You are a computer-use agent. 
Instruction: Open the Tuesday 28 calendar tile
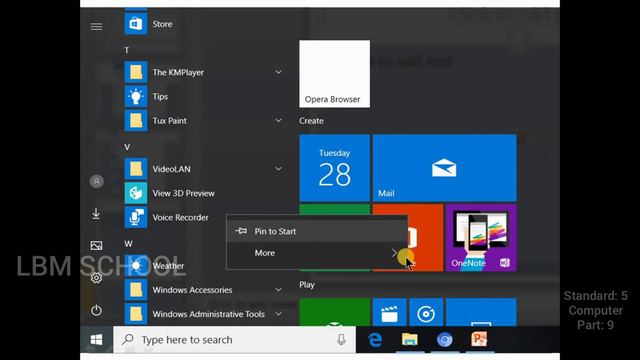(335, 168)
